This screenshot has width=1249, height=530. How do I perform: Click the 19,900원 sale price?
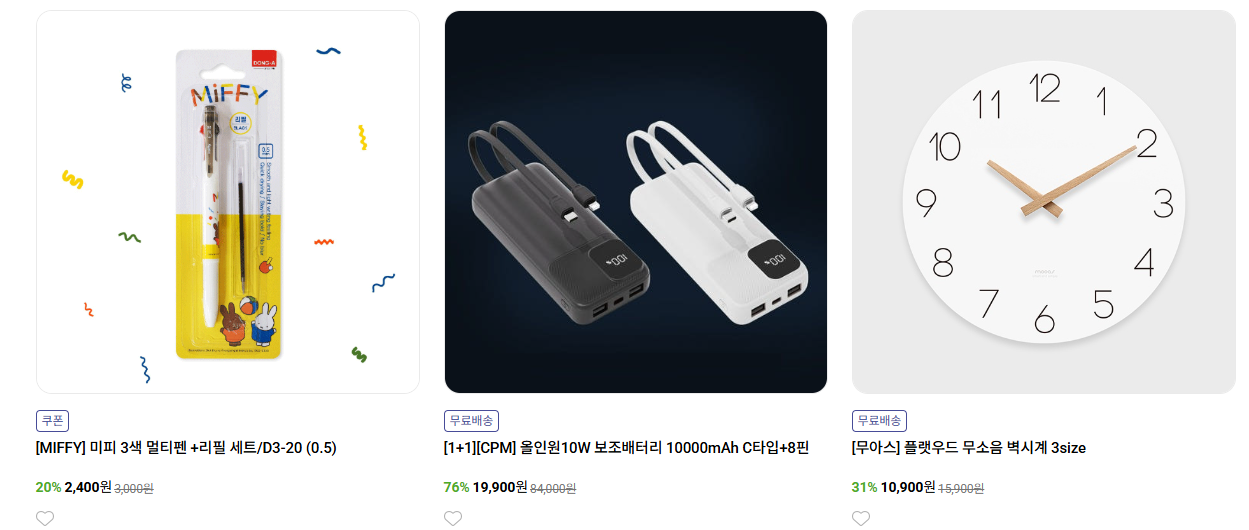click(500, 488)
